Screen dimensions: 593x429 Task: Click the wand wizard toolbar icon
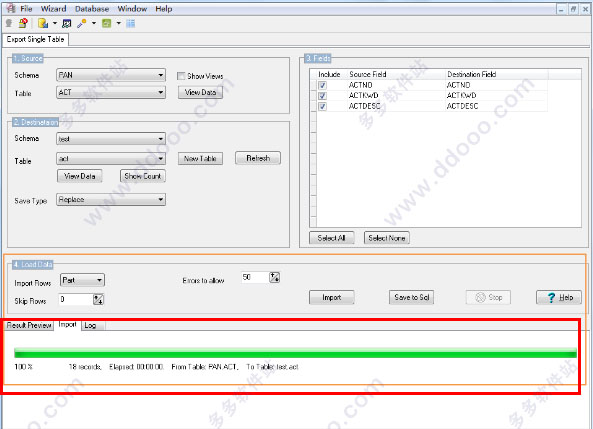click(81, 23)
